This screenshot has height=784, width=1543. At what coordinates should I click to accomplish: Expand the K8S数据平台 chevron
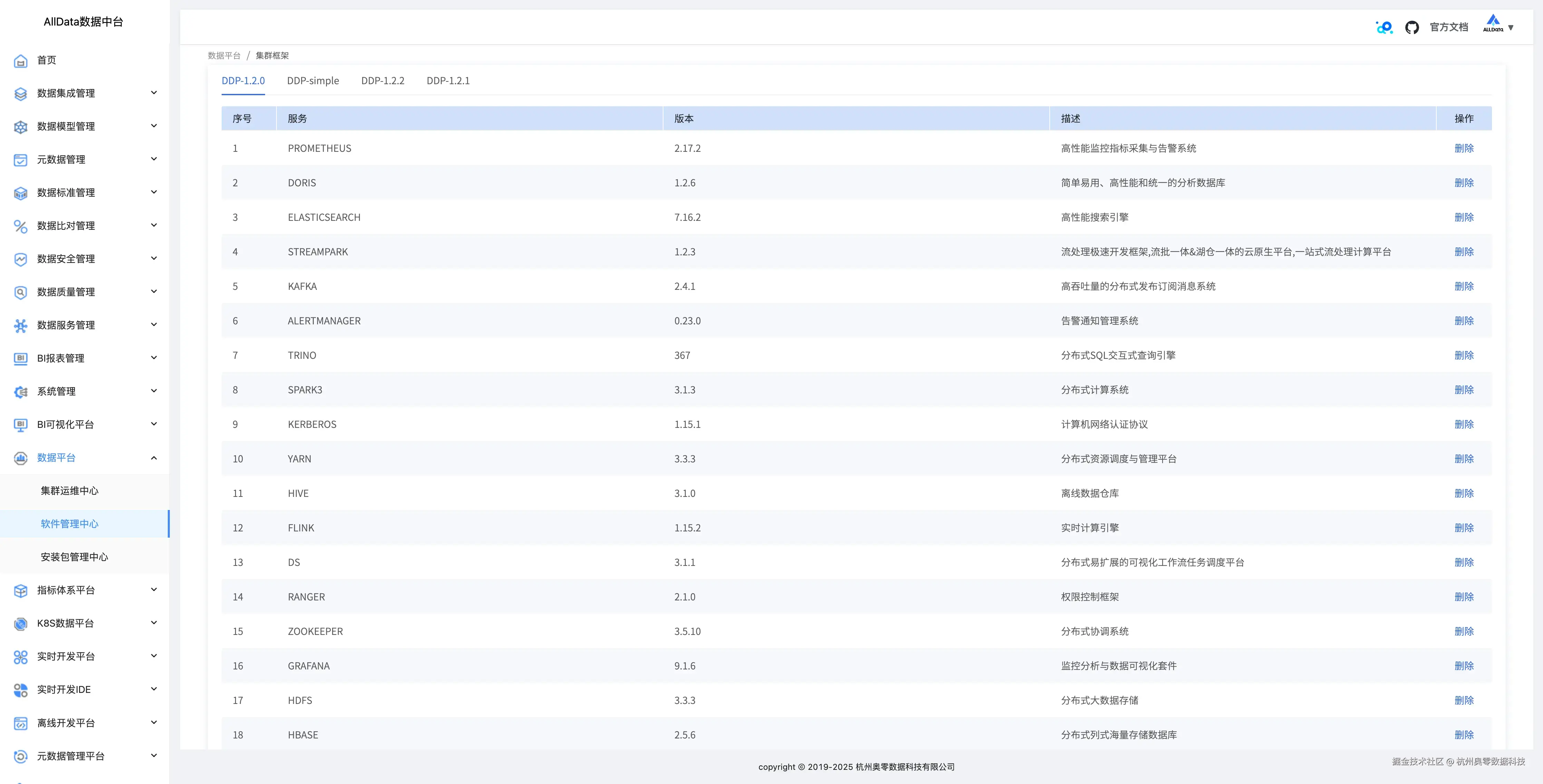tap(154, 623)
